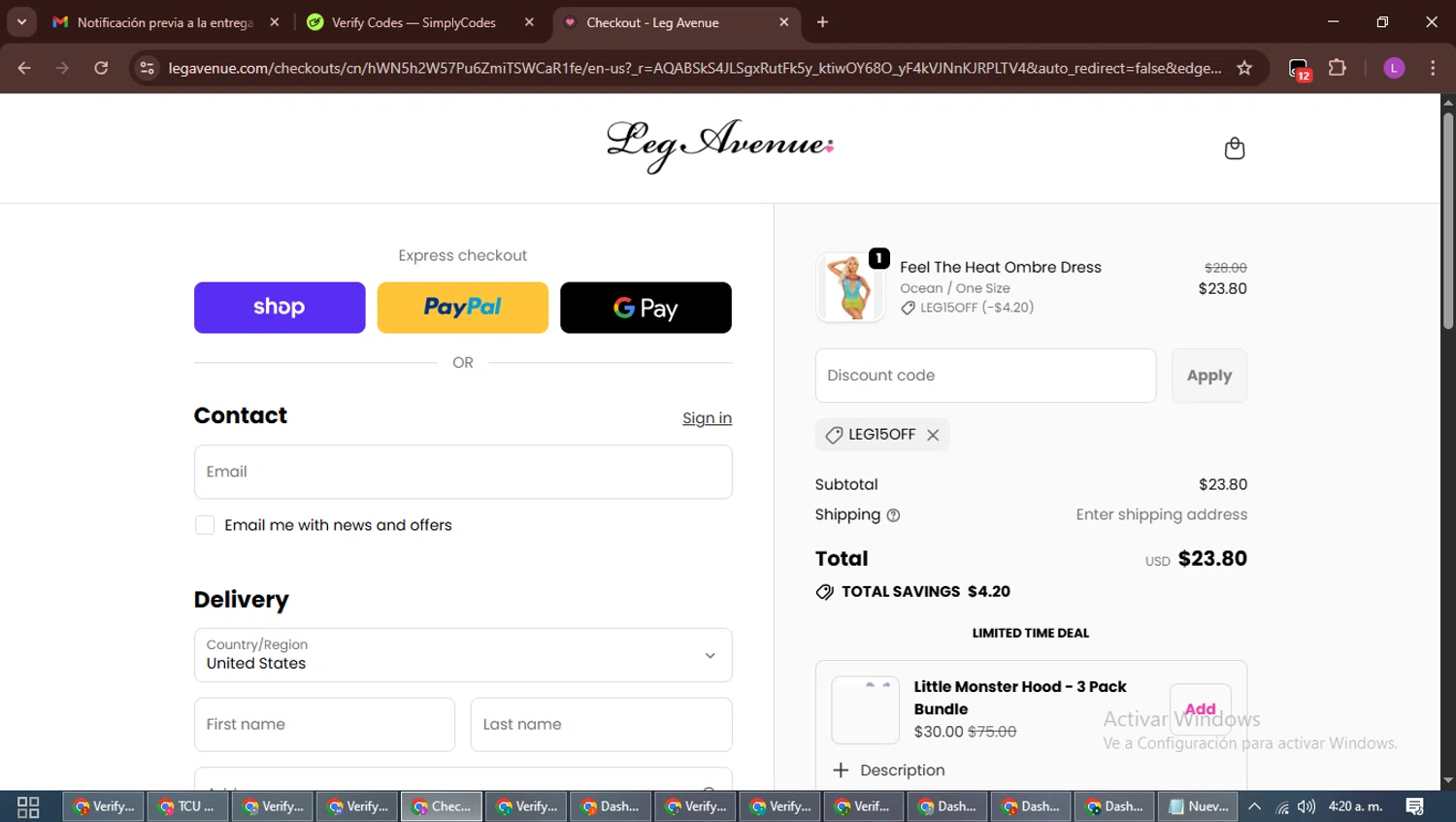
Task: Open the Windows notification center icon
Action: (x=1415, y=806)
